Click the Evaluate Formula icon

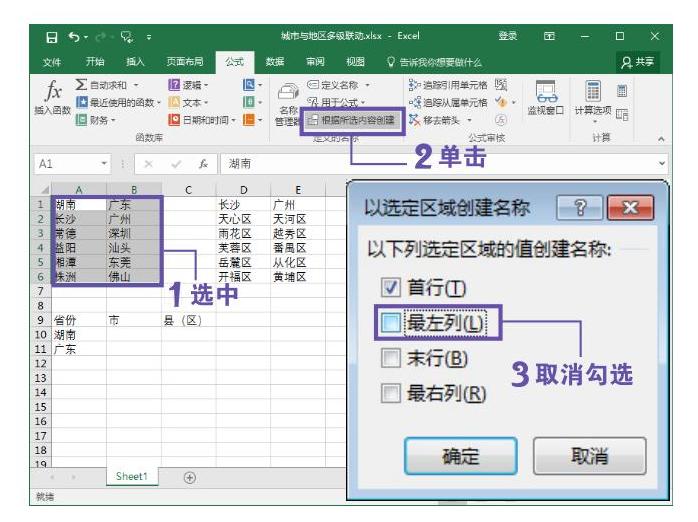click(501, 120)
